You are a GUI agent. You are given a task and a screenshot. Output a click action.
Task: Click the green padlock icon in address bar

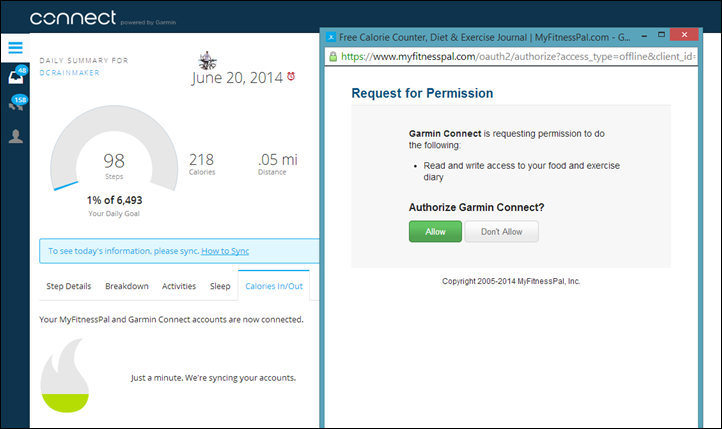(333, 57)
